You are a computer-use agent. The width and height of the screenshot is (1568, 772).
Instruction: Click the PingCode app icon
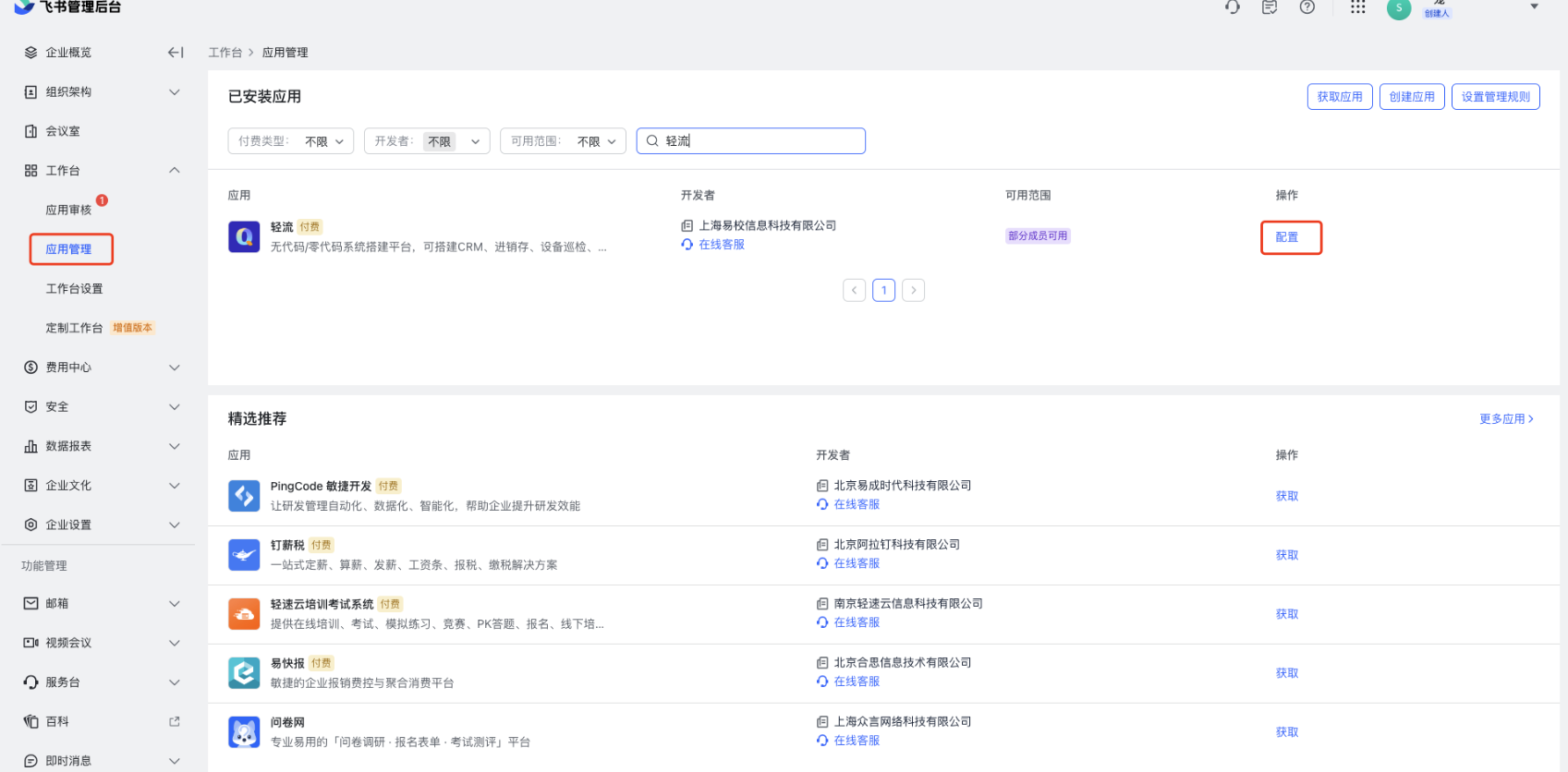pos(244,496)
